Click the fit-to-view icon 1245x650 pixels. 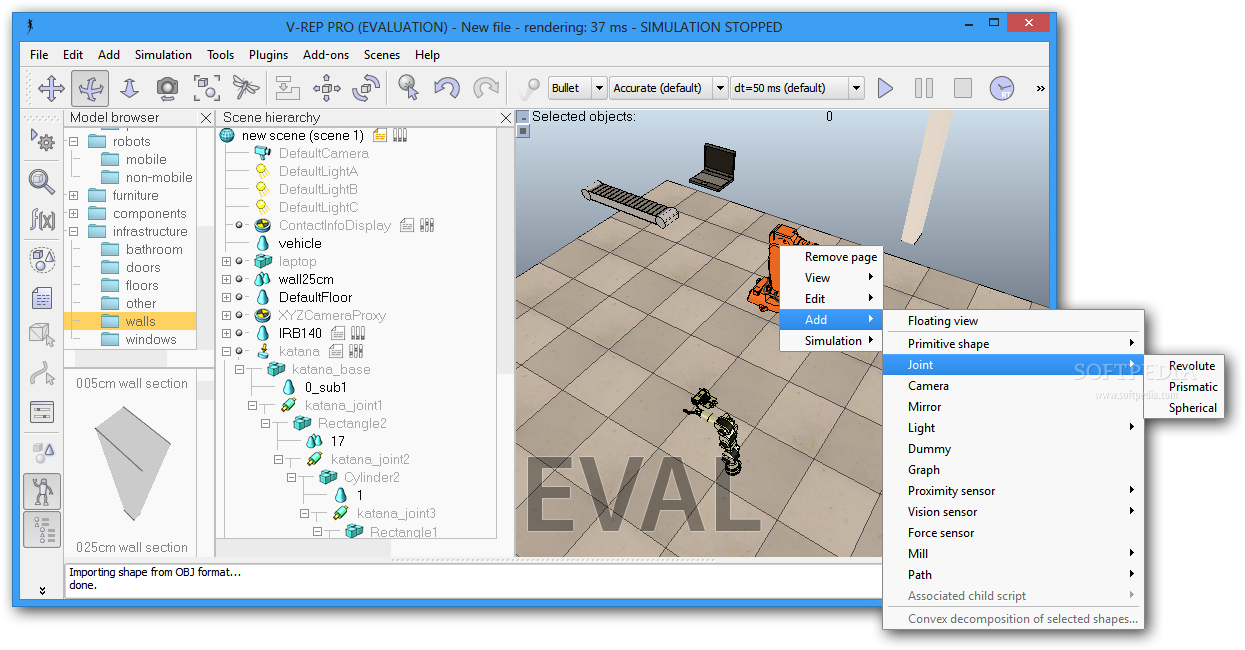[206, 88]
